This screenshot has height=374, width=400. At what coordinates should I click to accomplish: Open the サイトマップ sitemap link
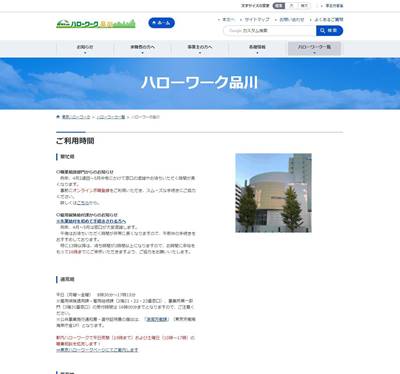(257, 20)
